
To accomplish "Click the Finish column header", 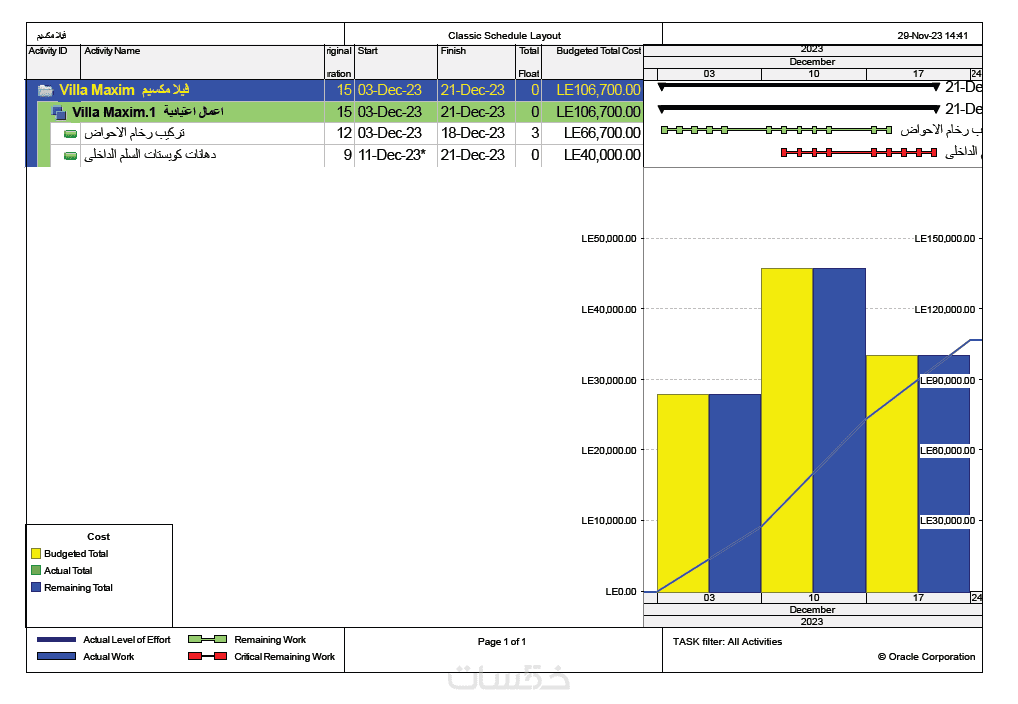I will (x=476, y=62).
